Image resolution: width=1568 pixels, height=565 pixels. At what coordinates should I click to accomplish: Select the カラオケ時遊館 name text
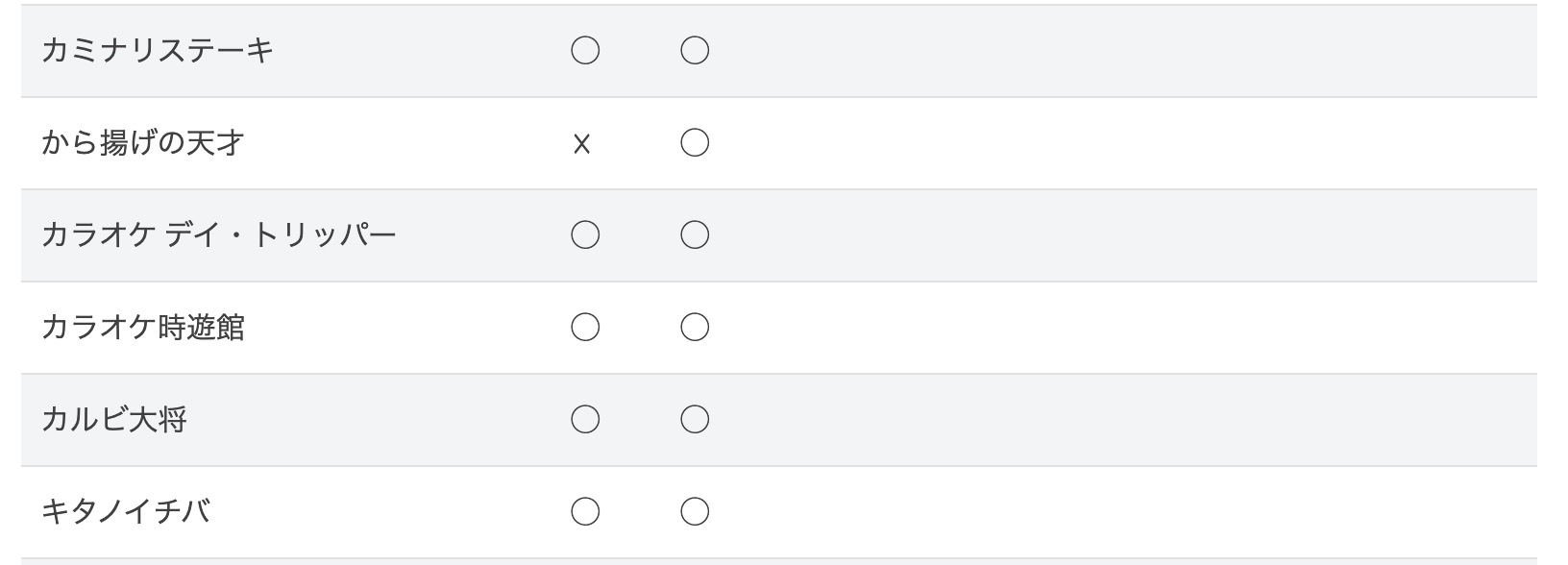coord(143,327)
